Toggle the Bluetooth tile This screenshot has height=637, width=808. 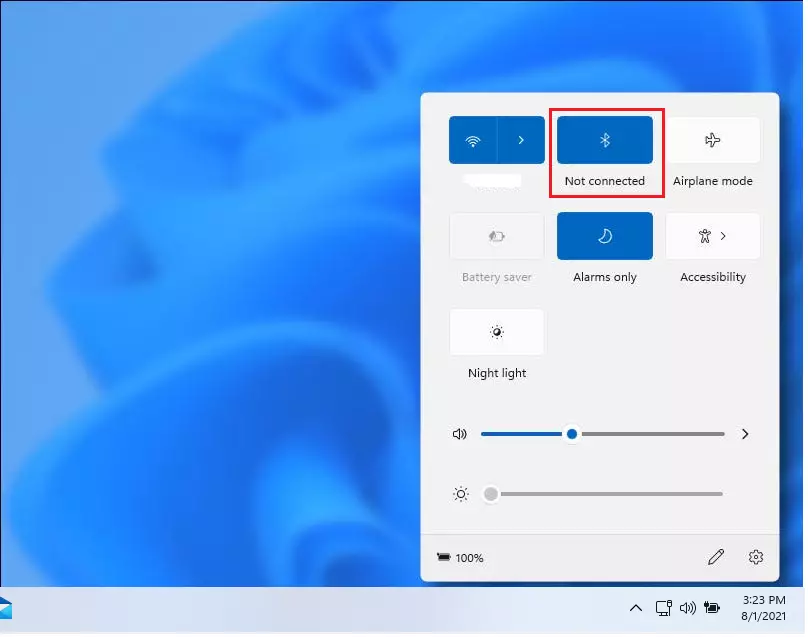tap(604, 140)
